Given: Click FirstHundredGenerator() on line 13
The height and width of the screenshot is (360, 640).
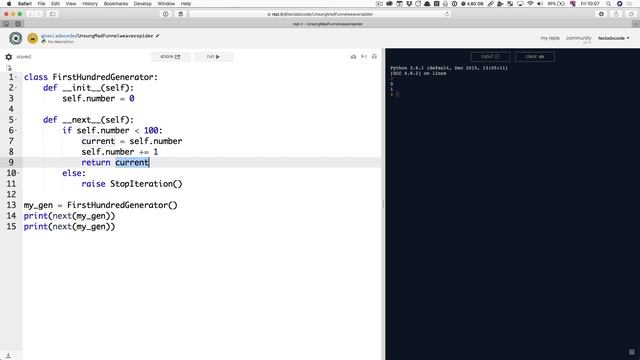Looking at the screenshot, I should [x=122, y=205].
